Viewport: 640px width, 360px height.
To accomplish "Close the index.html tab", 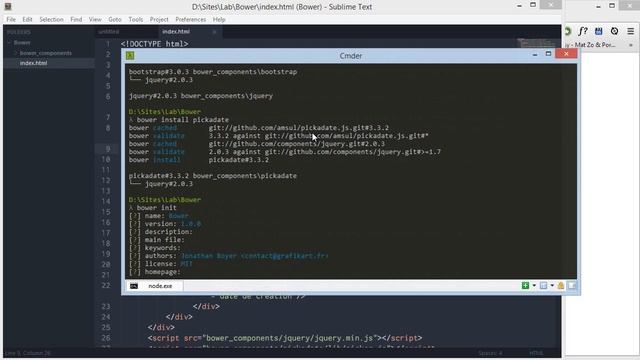I will [214, 32].
